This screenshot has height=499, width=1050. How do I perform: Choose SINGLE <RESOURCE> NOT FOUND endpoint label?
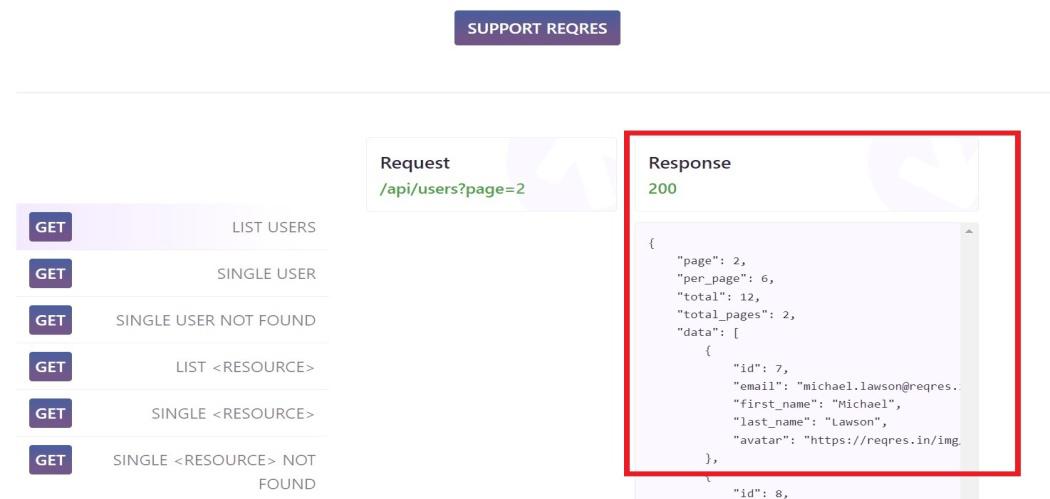(214, 472)
